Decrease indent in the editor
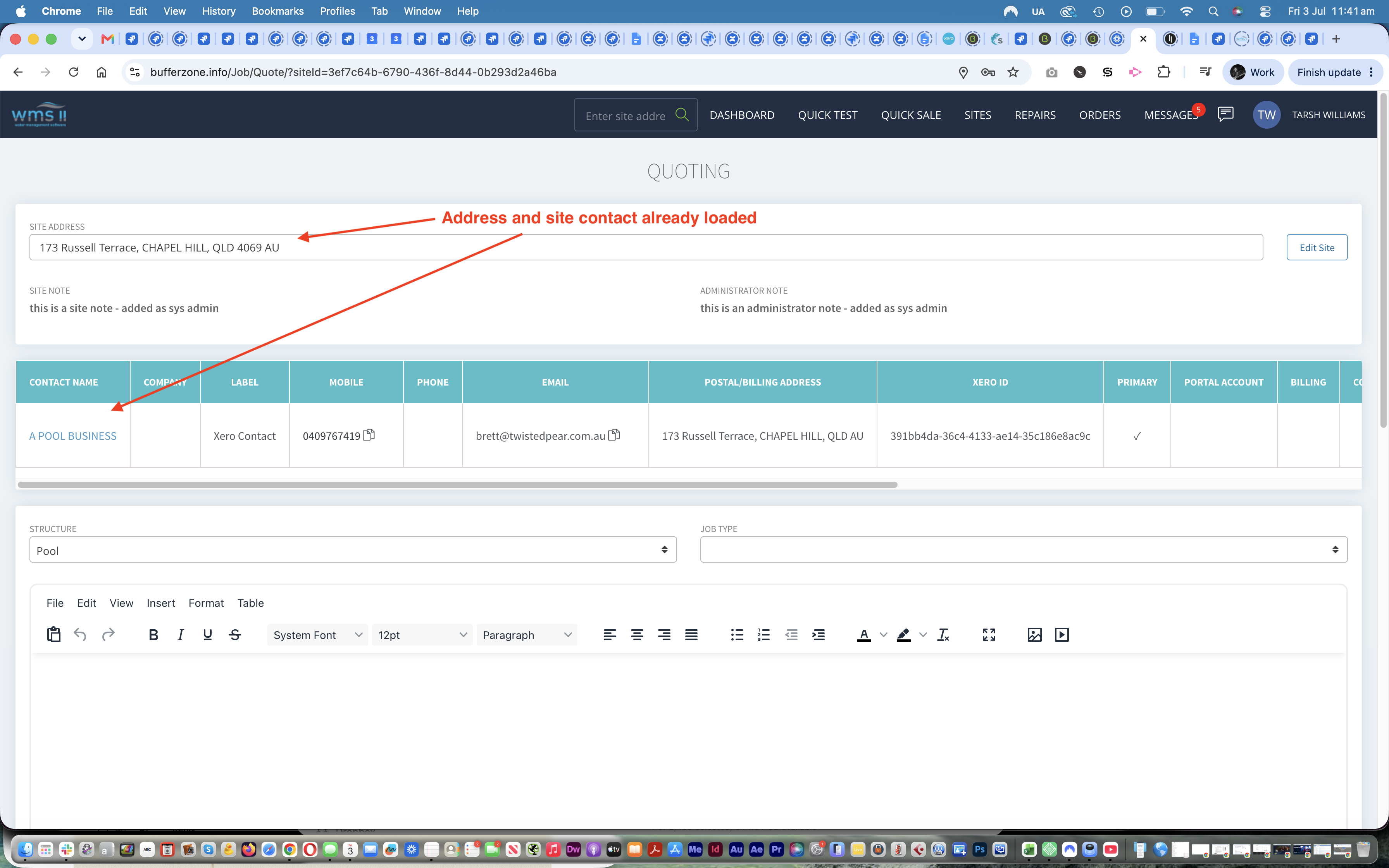Screen dimensions: 1389x868 [791, 634]
